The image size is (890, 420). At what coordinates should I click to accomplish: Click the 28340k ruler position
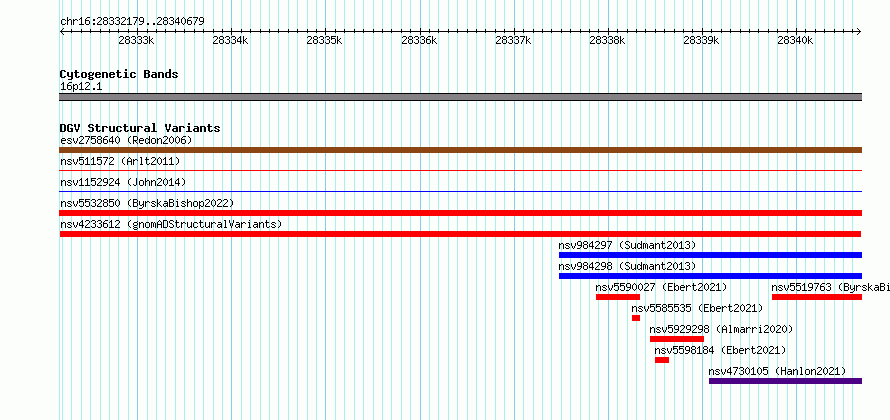796,40
